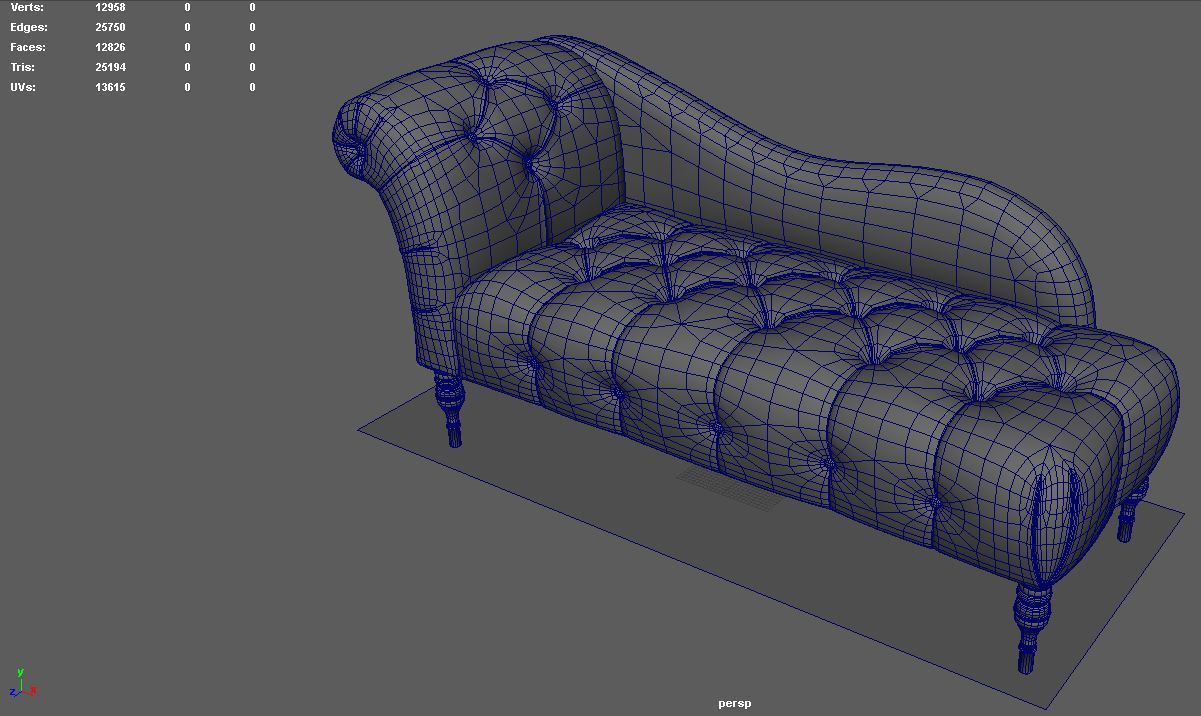Viewport: 1201px width, 716px height.
Task: Click the Edges label in the HUD
Action: click(x=28, y=27)
